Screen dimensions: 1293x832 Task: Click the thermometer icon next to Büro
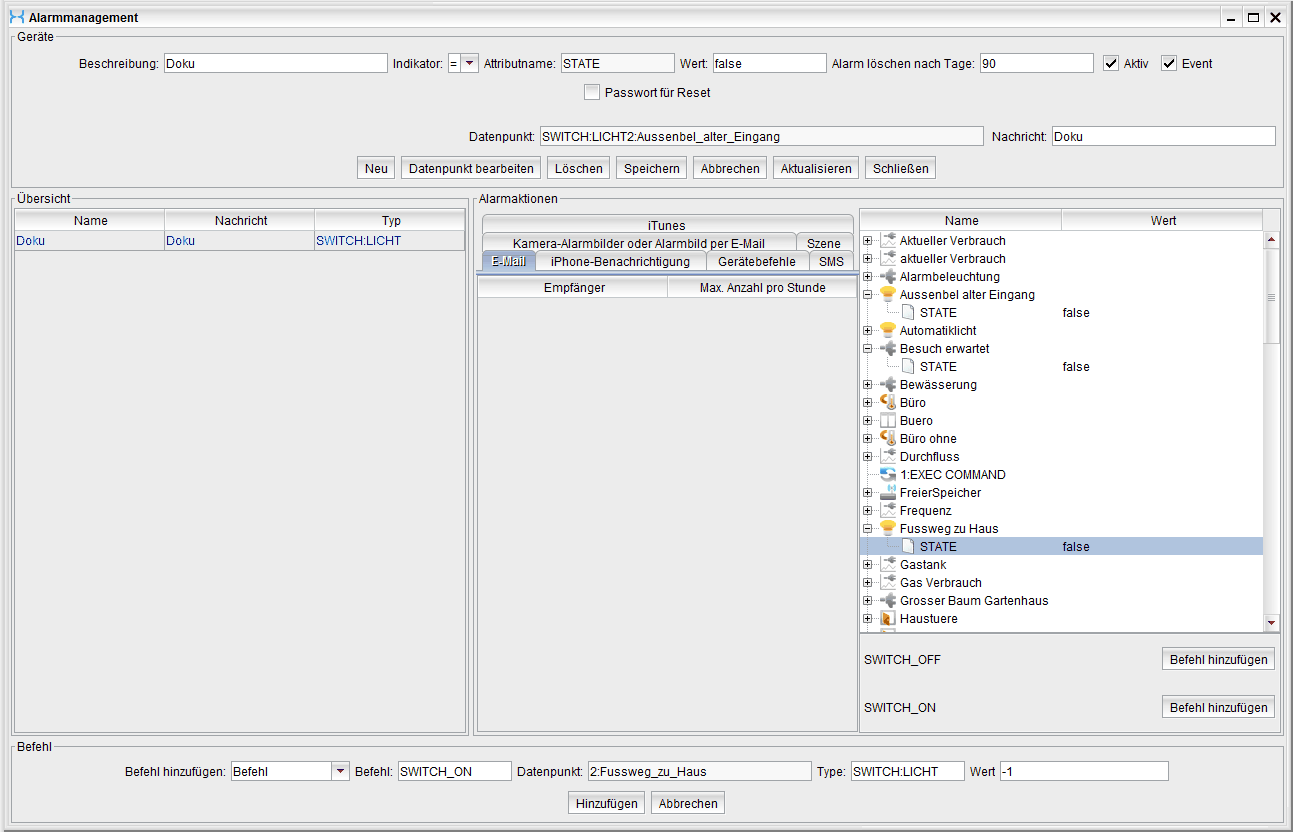tap(887, 403)
